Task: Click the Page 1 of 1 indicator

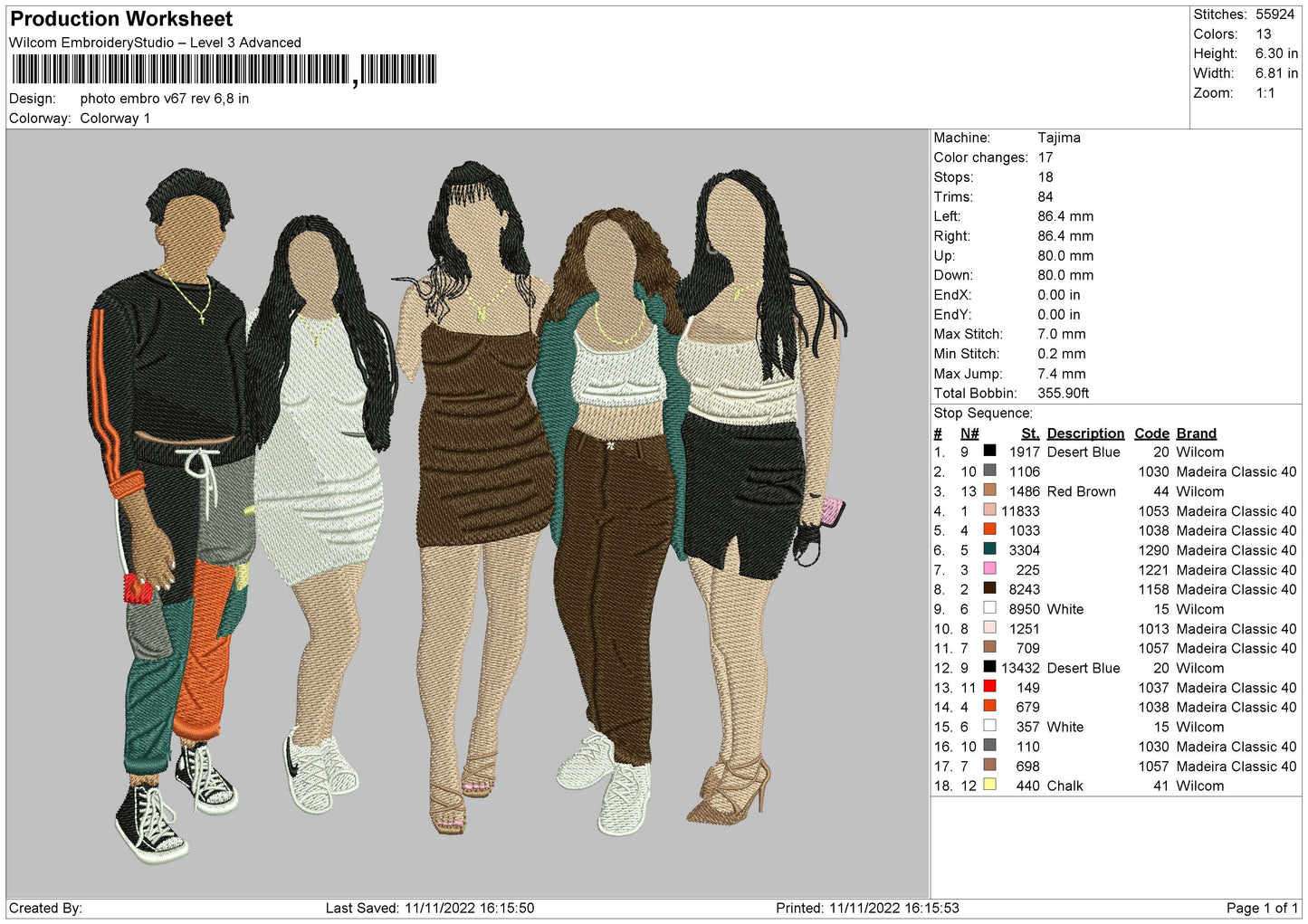Action: [1262, 908]
